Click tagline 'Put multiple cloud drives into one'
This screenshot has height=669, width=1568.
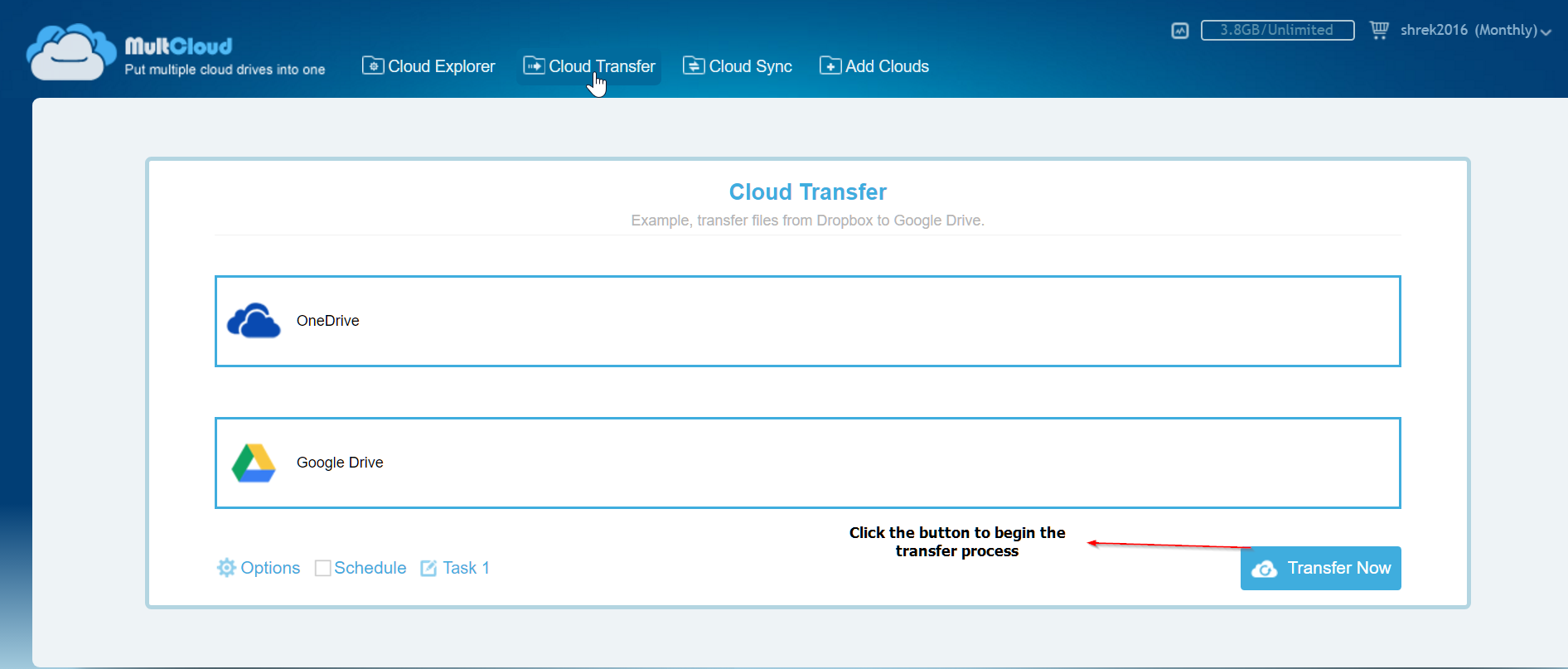pos(225,70)
